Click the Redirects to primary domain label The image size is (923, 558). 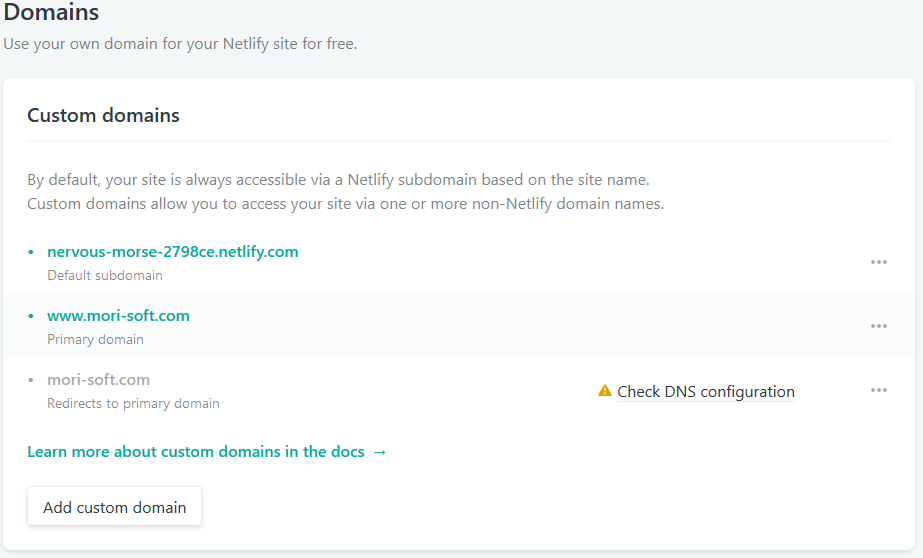(134, 404)
